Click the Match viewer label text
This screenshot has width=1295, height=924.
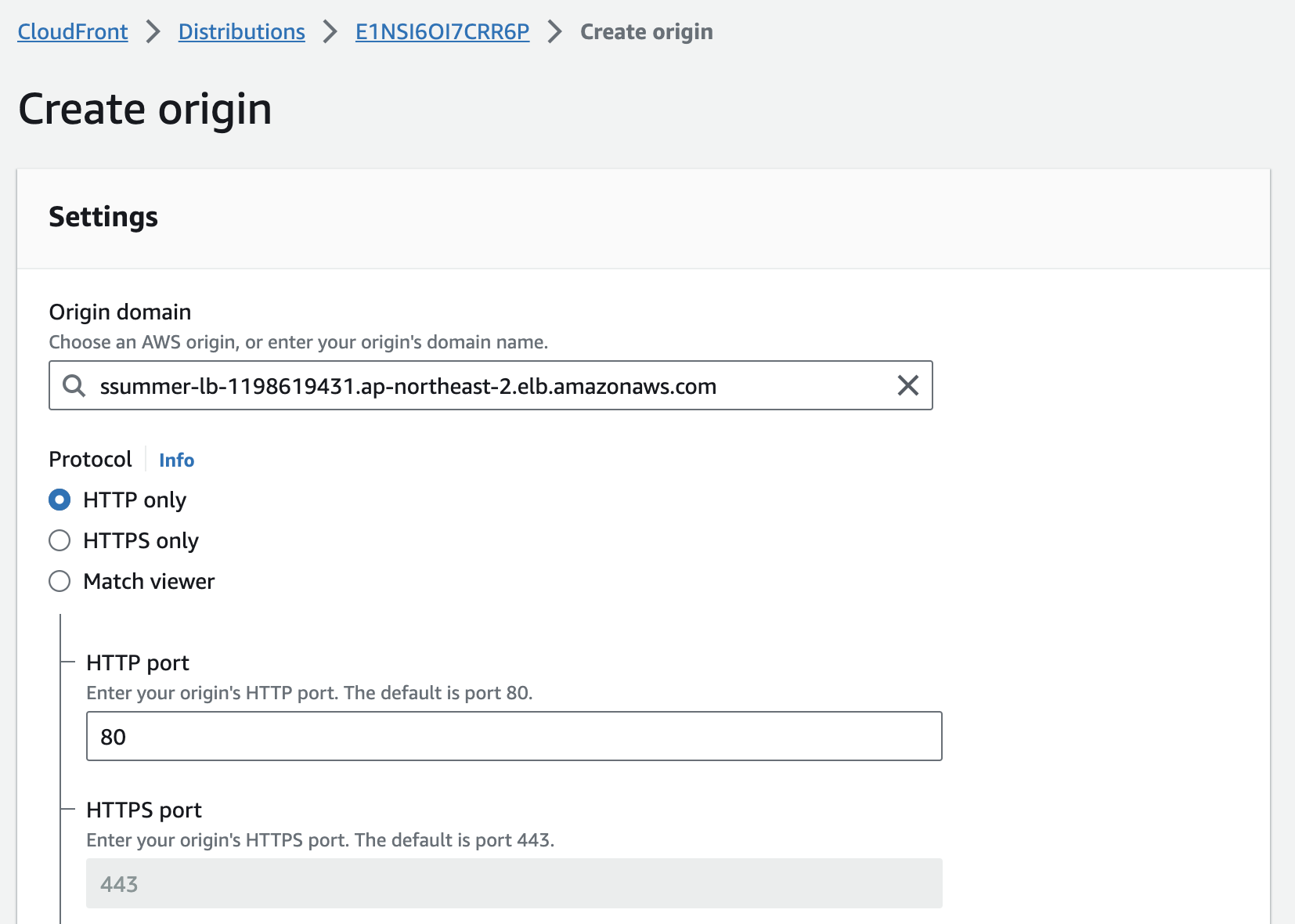(x=149, y=581)
